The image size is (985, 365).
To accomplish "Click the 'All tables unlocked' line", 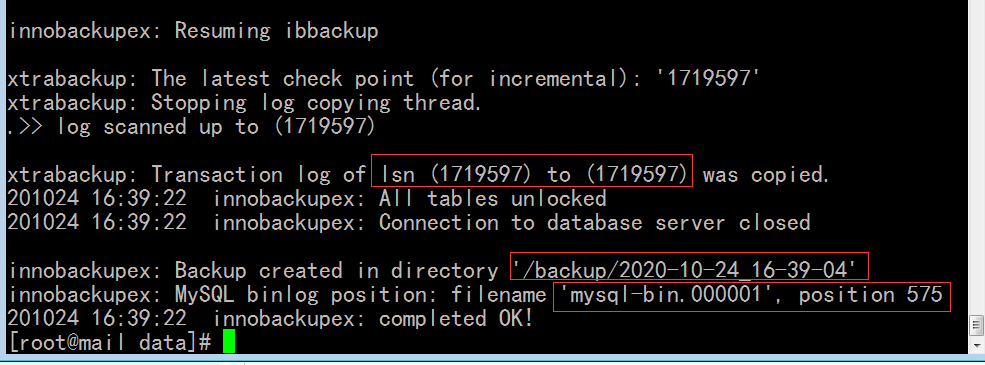I will click(x=492, y=199).
